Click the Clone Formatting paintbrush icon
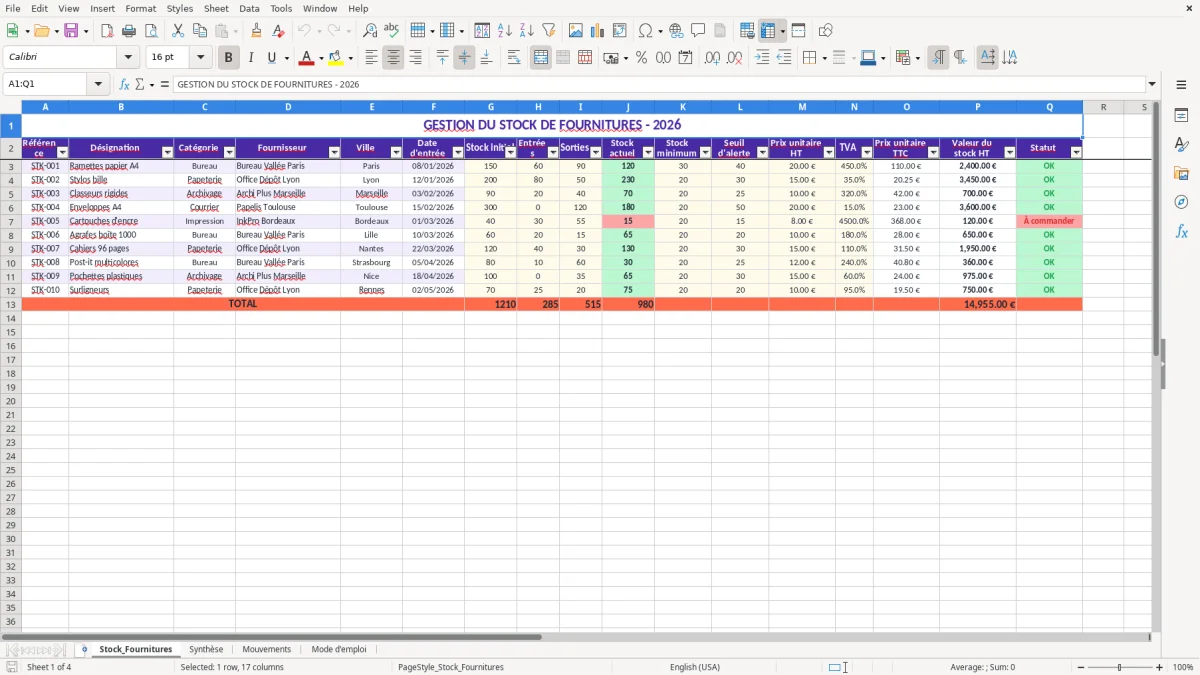The height and width of the screenshot is (675, 1200). coord(256,31)
